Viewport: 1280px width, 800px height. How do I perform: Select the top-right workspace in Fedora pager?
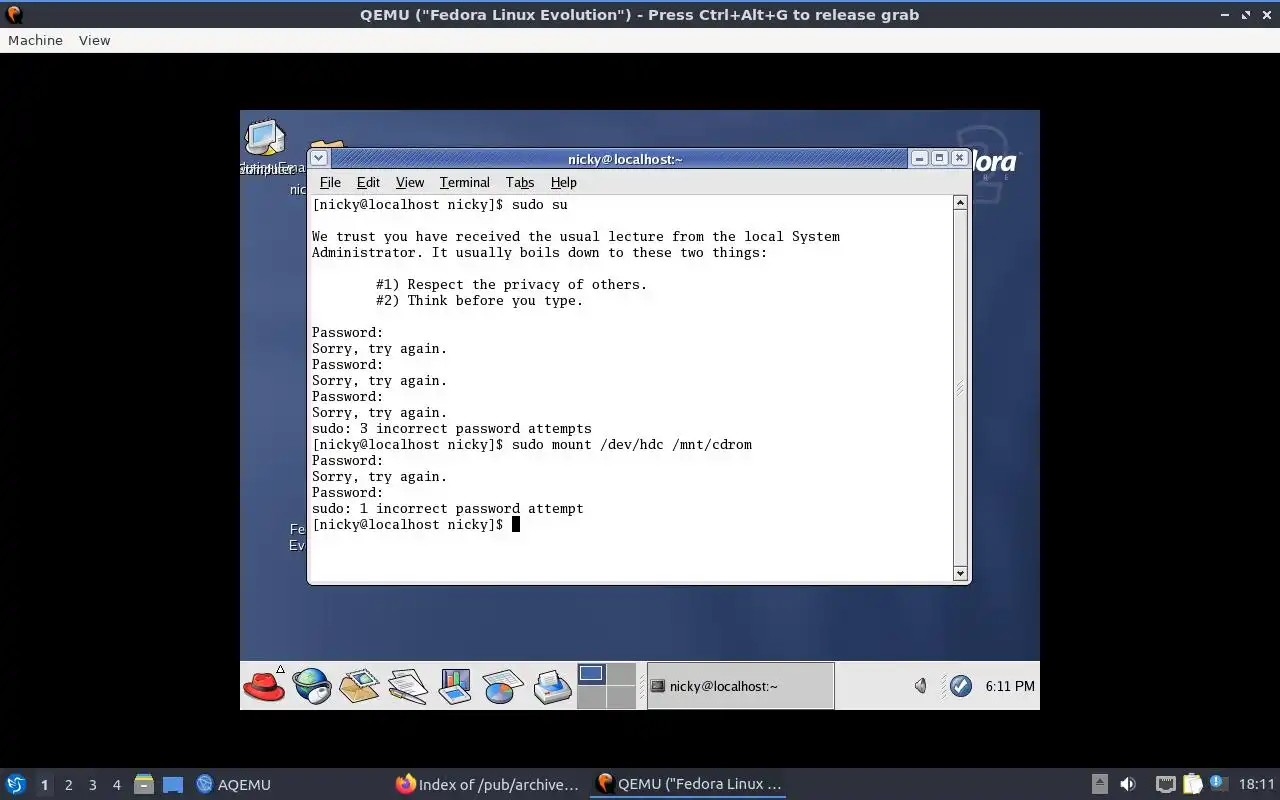(621, 674)
